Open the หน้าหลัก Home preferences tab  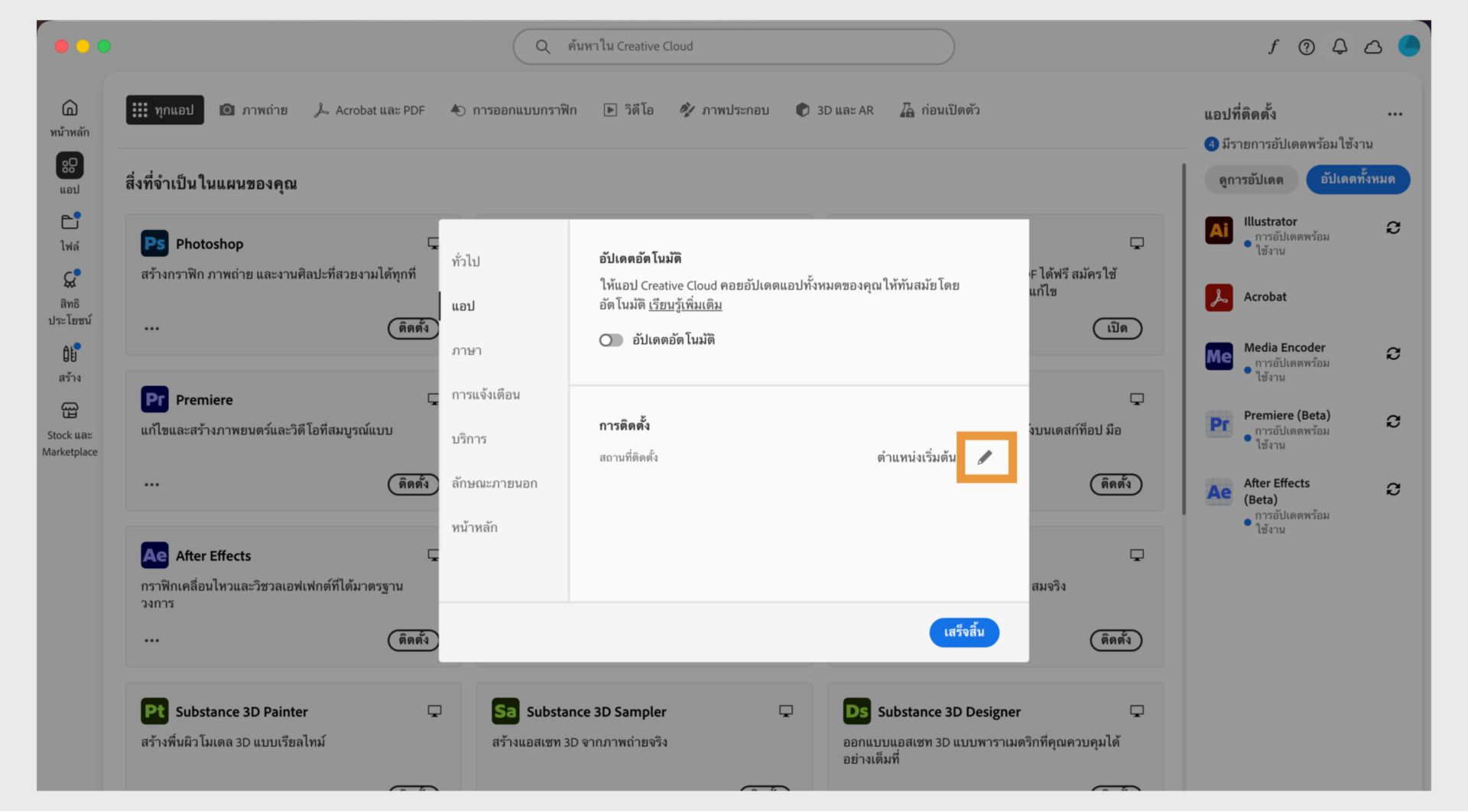tap(474, 528)
